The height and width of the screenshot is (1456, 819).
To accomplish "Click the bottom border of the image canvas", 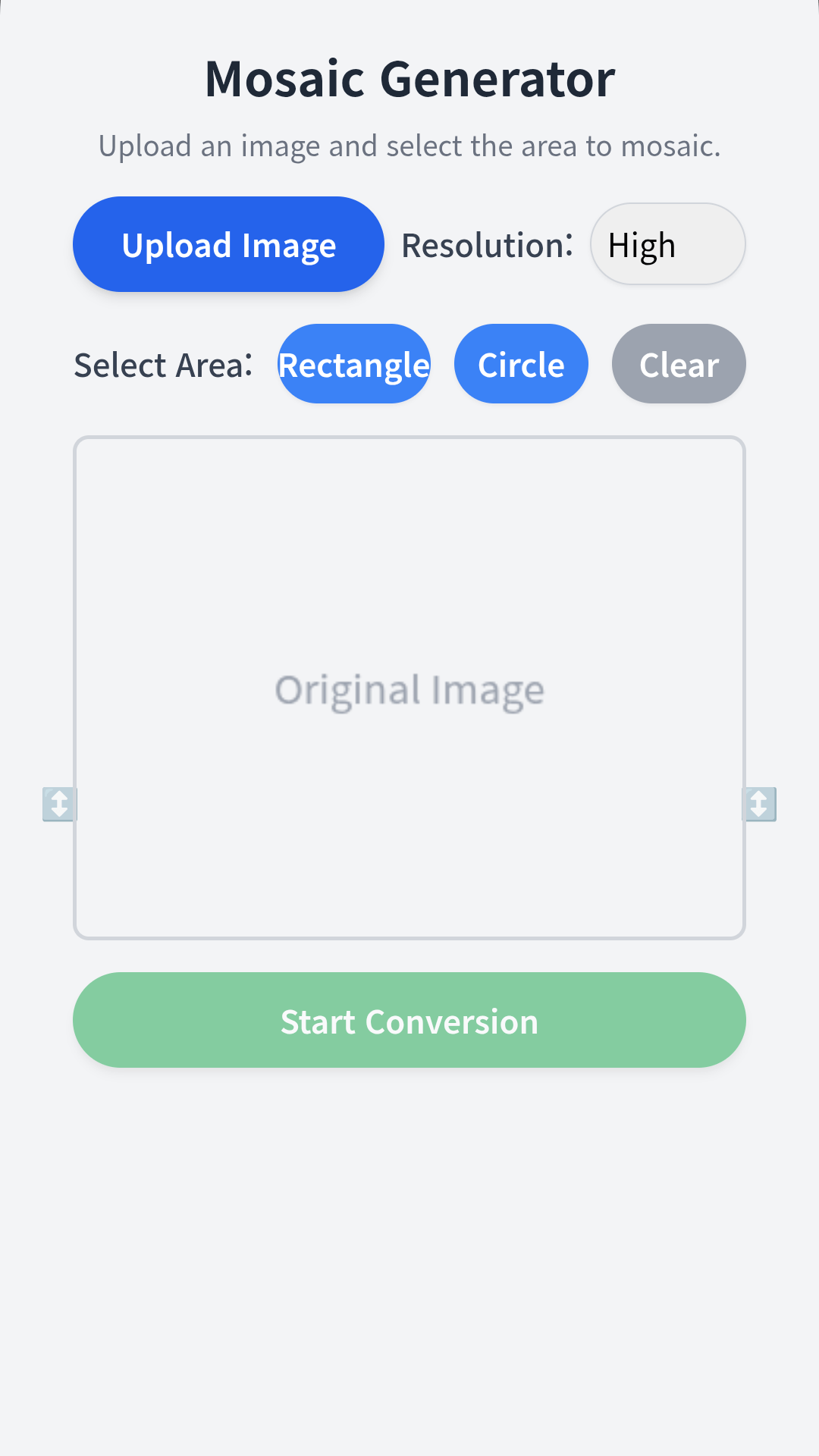I will click(409, 938).
